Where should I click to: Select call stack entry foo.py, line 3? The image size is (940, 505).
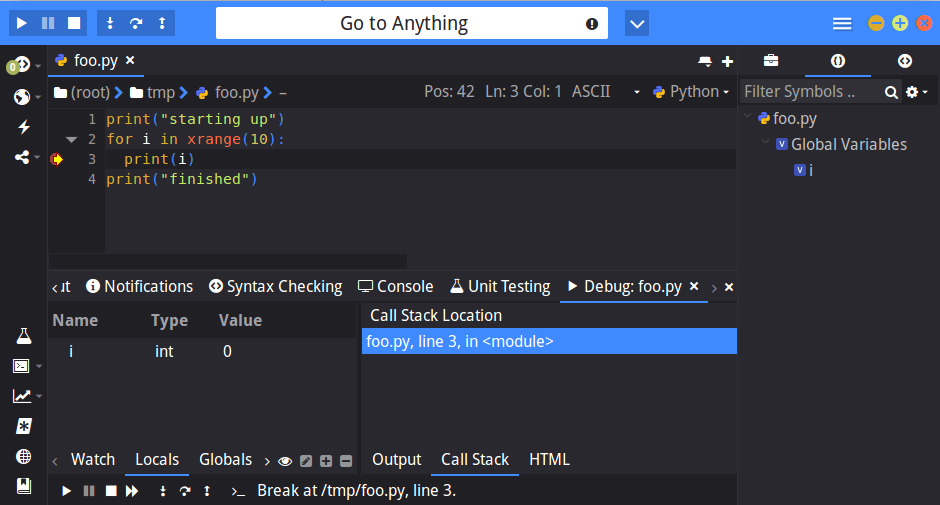[549, 341]
